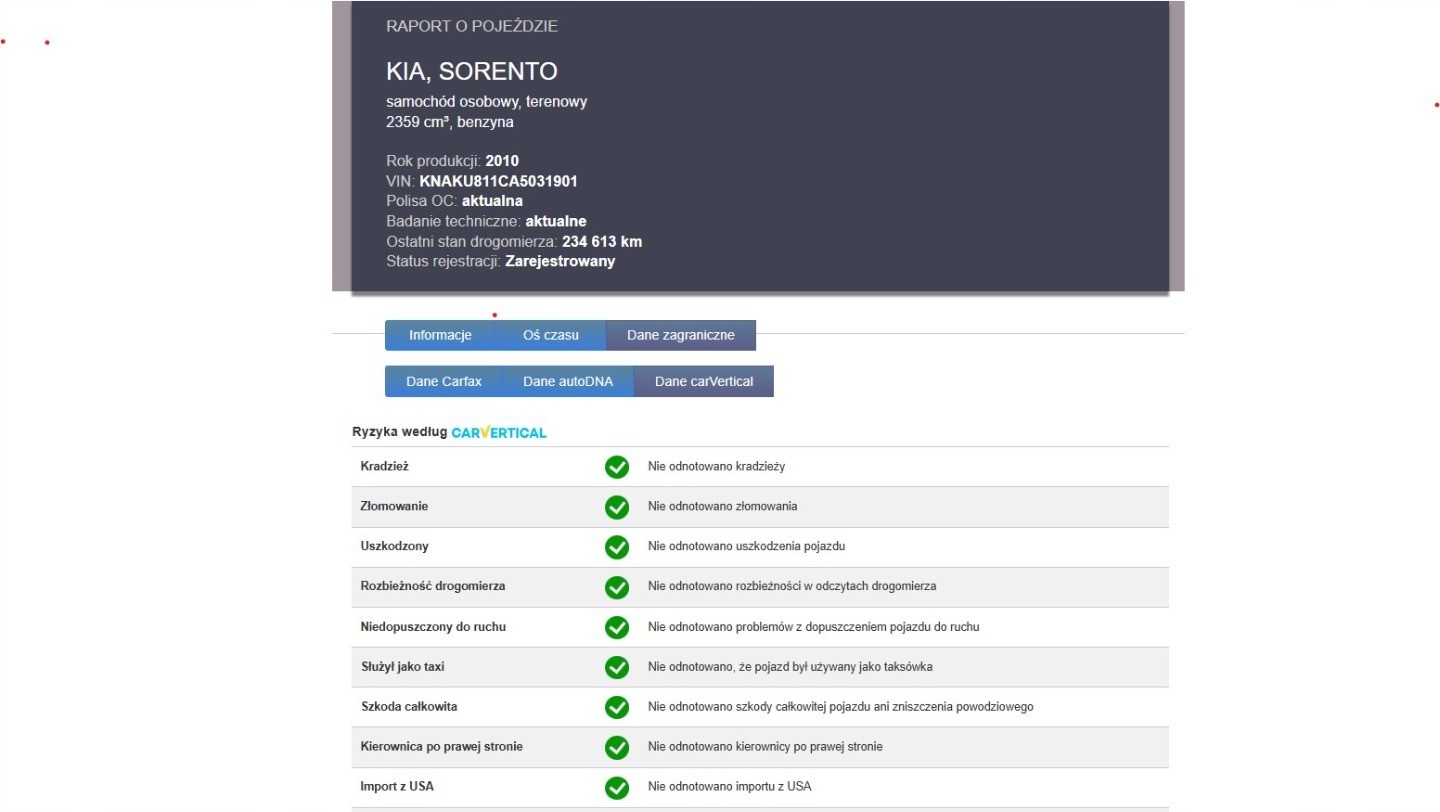Viewport: 1440px width, 812px height.
Task: Click the VIN number KNAKU811CA5031901
Action: point(498,181)
